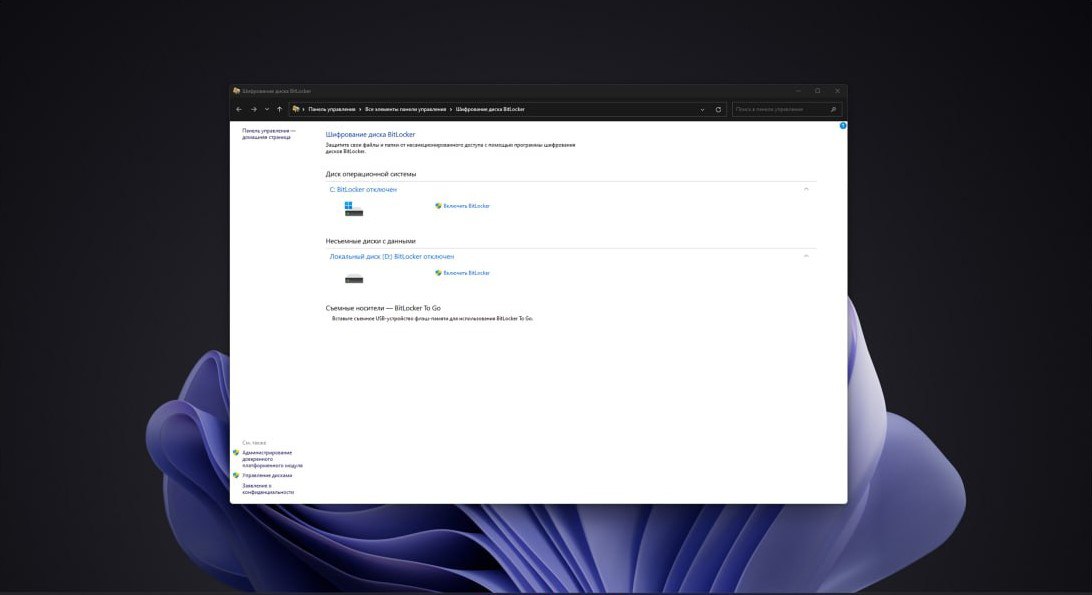Open "Панель управления — домашняя страница" link

click(269, 134)
